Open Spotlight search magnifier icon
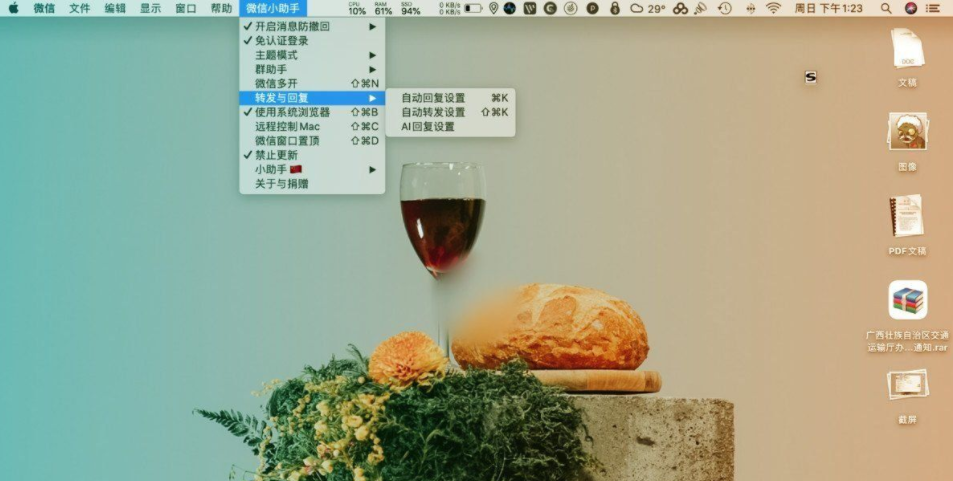This screenshot has width=953, height=481. pyautogui.click(x=886, y=8)
